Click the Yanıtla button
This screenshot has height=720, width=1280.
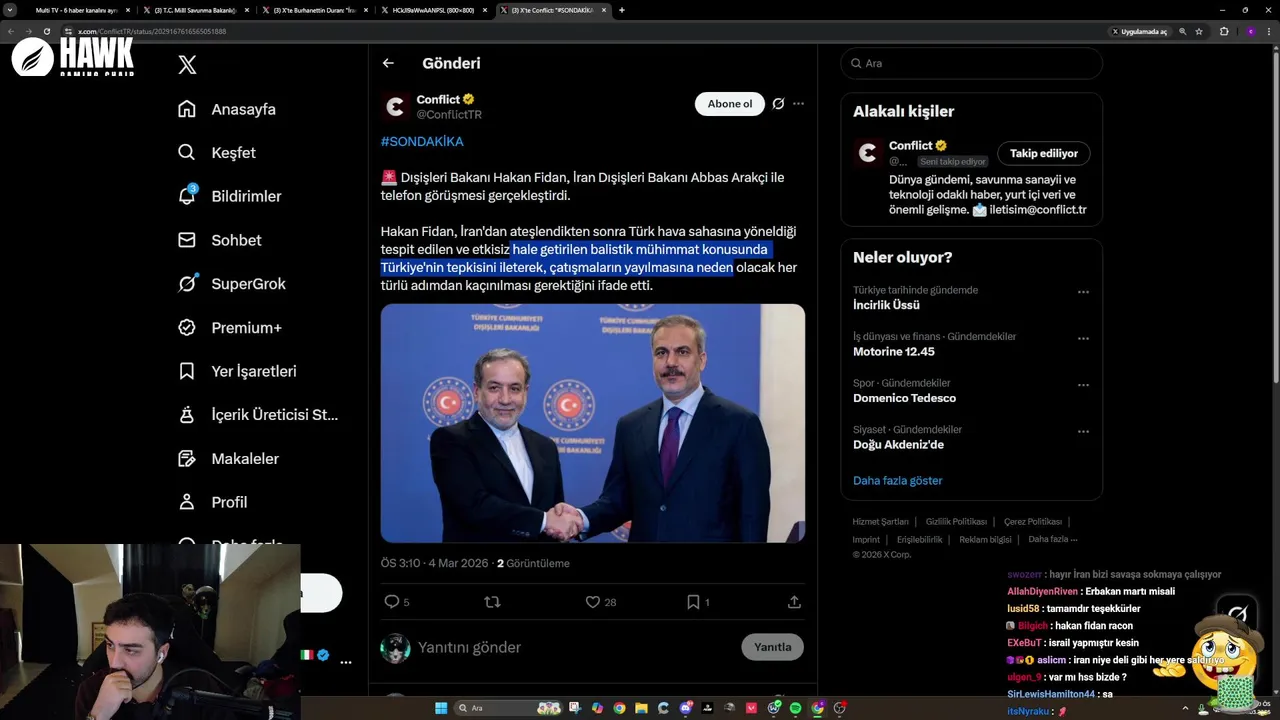click(x=772, y=647)
